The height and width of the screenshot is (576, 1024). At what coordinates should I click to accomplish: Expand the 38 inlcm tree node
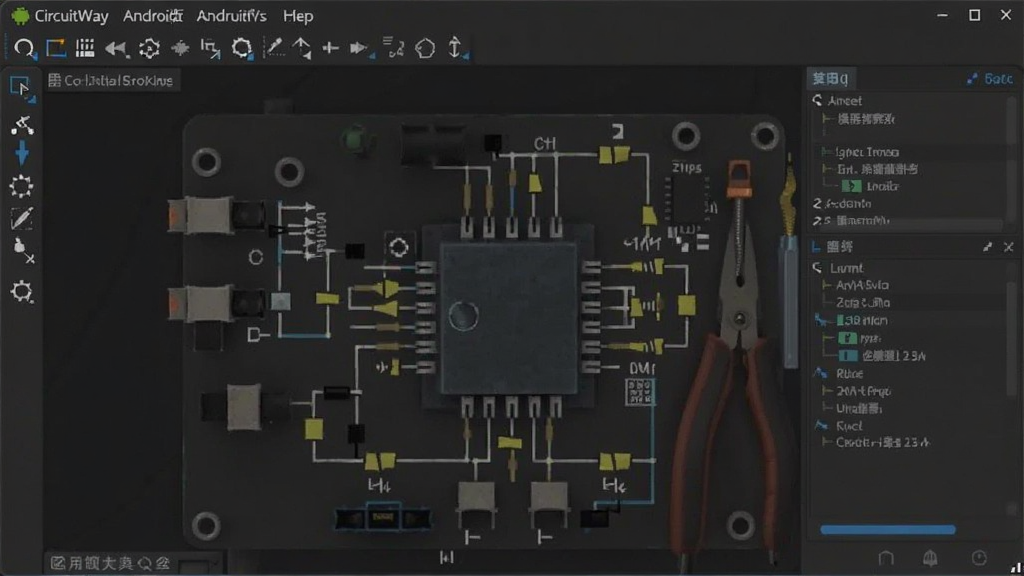tap(820, 320)
